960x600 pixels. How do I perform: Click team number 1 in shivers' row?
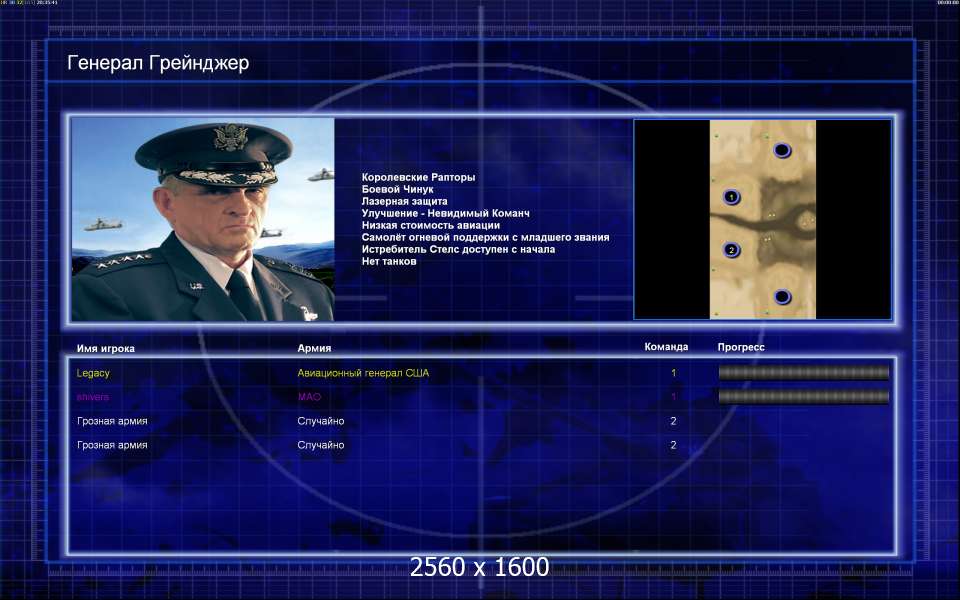[x=673, y=397]
